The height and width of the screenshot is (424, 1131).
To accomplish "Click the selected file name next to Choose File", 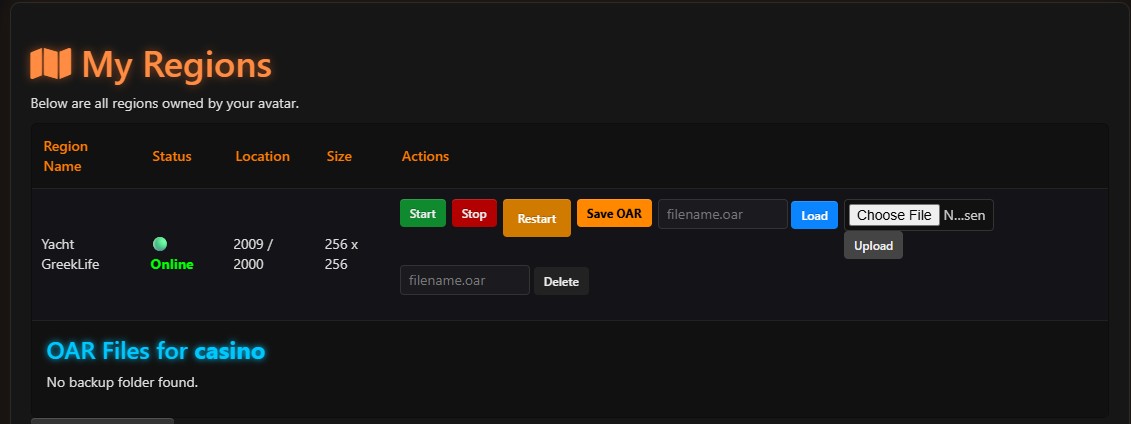I will coord(964,215).
